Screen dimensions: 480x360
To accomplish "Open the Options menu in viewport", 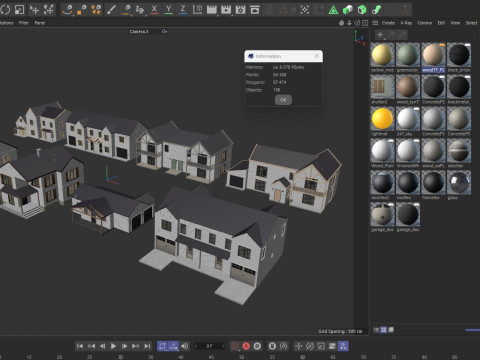I will coord(7,23).
